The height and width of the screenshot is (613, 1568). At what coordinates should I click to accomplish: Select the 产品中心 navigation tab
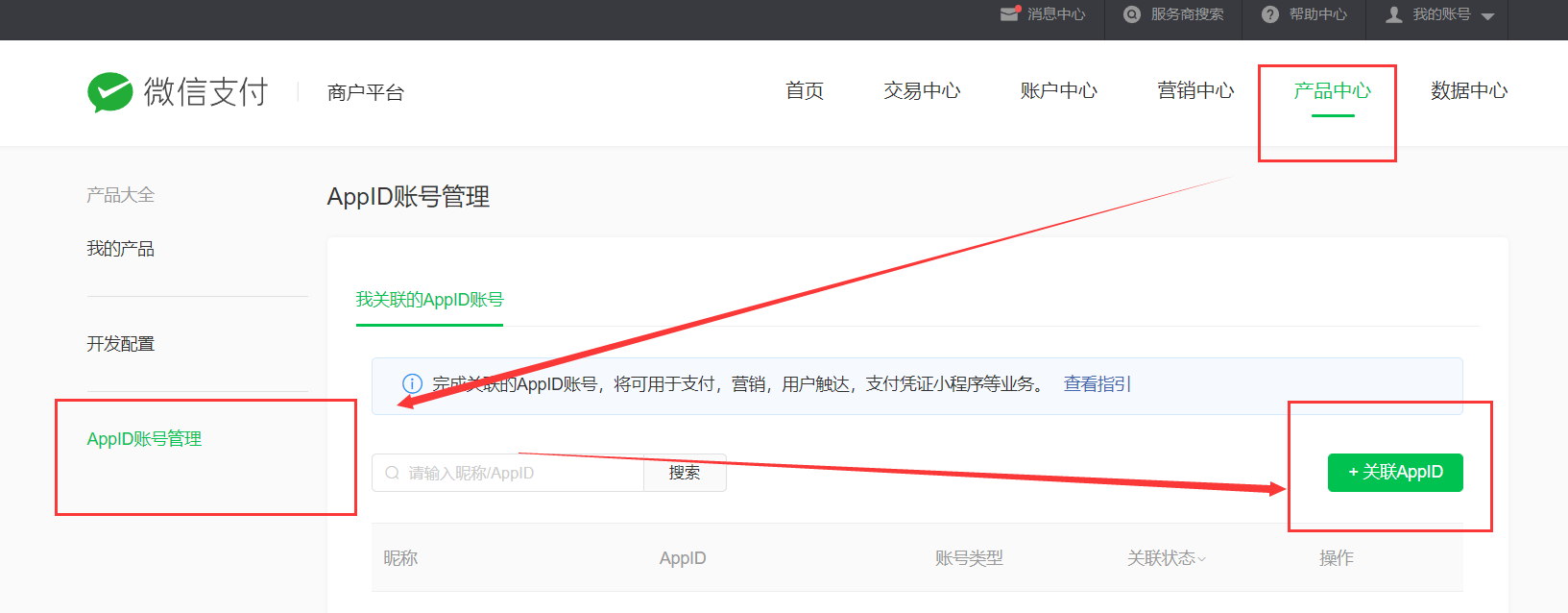point(1332,90)
